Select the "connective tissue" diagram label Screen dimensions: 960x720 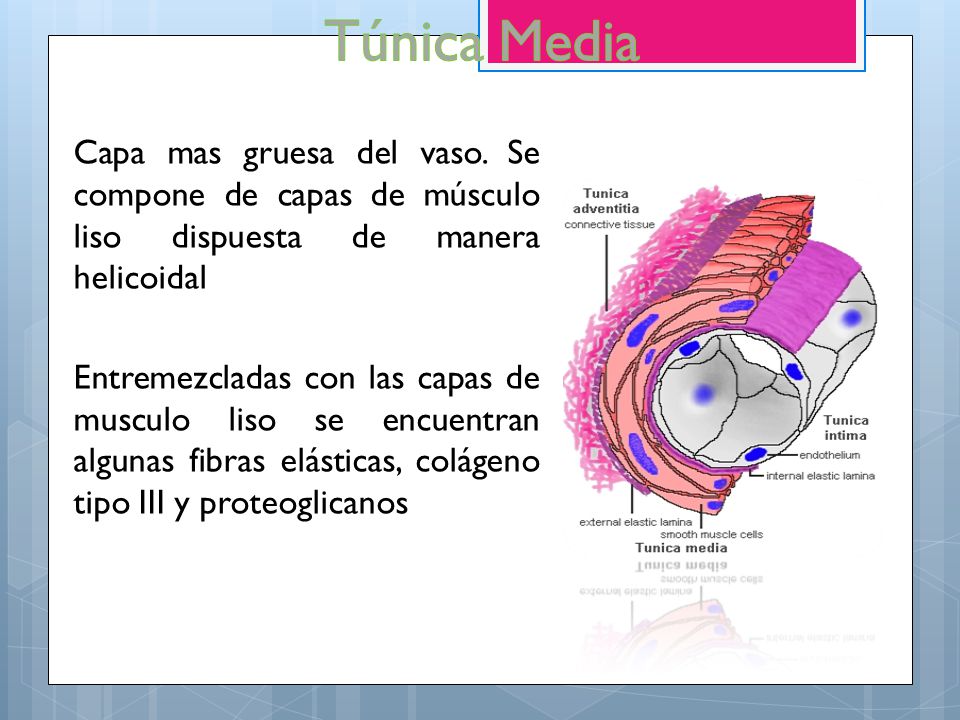610,225
